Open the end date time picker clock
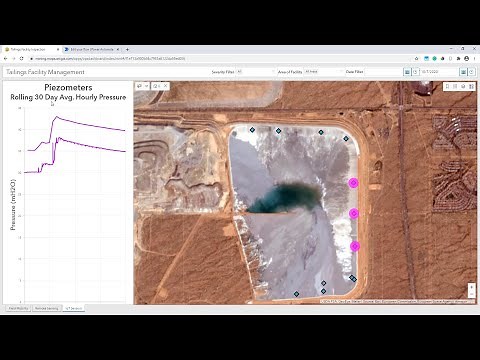 coord(472,72)
